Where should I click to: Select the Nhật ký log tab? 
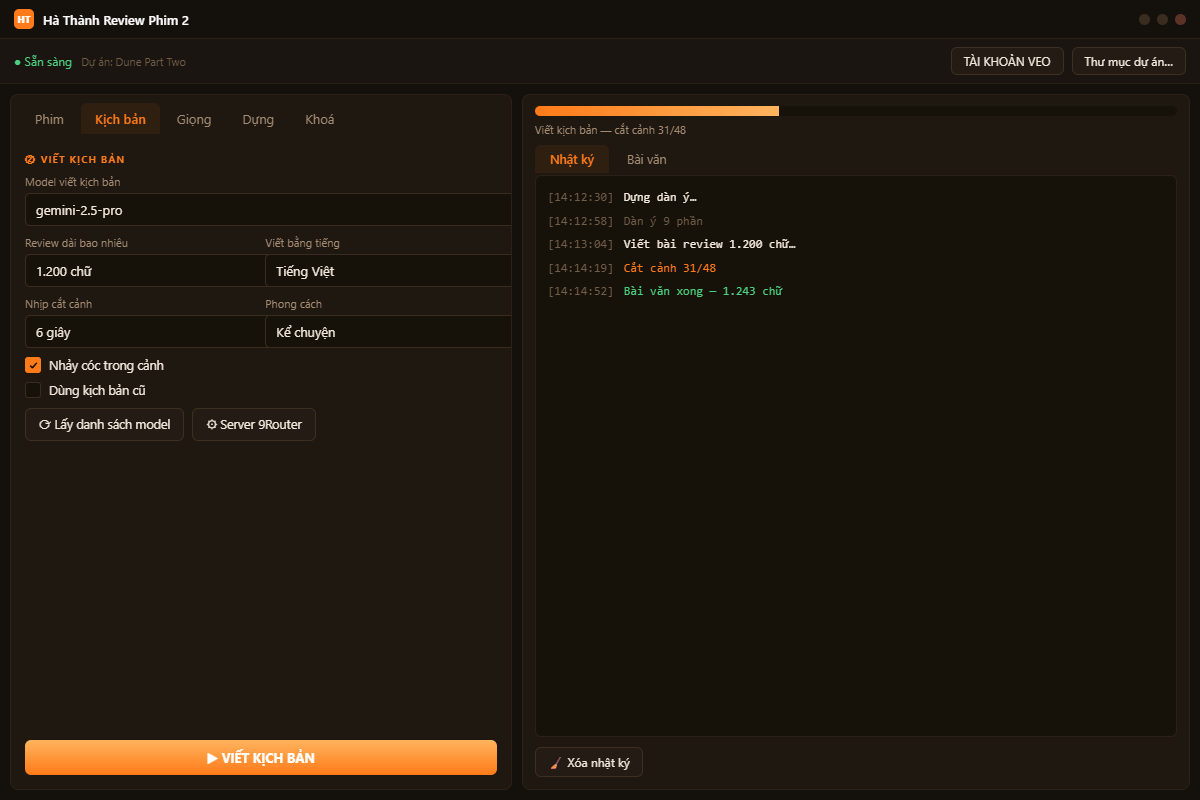(x=572, y=159)
